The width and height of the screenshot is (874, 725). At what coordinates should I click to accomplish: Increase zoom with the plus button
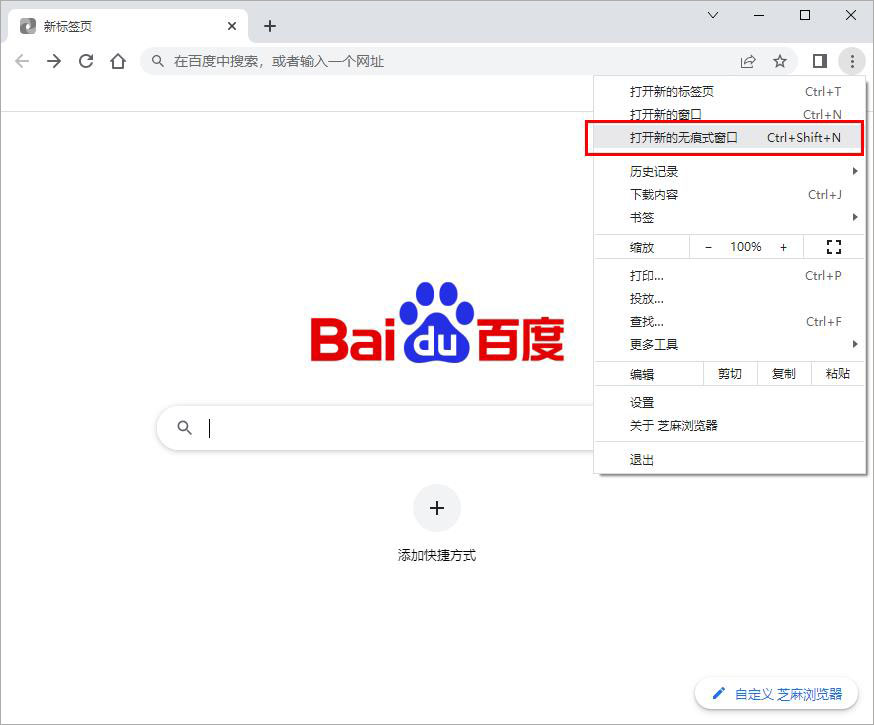click(783, 247)
